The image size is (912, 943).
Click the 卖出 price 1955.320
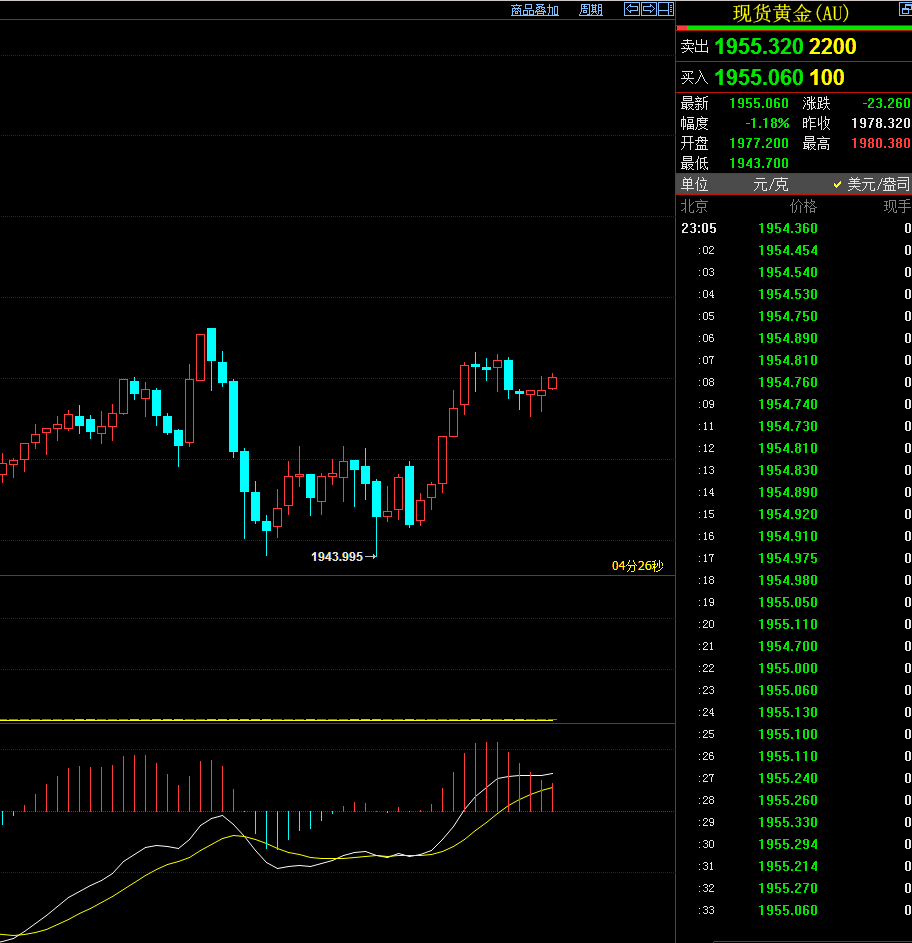[759, 46]
